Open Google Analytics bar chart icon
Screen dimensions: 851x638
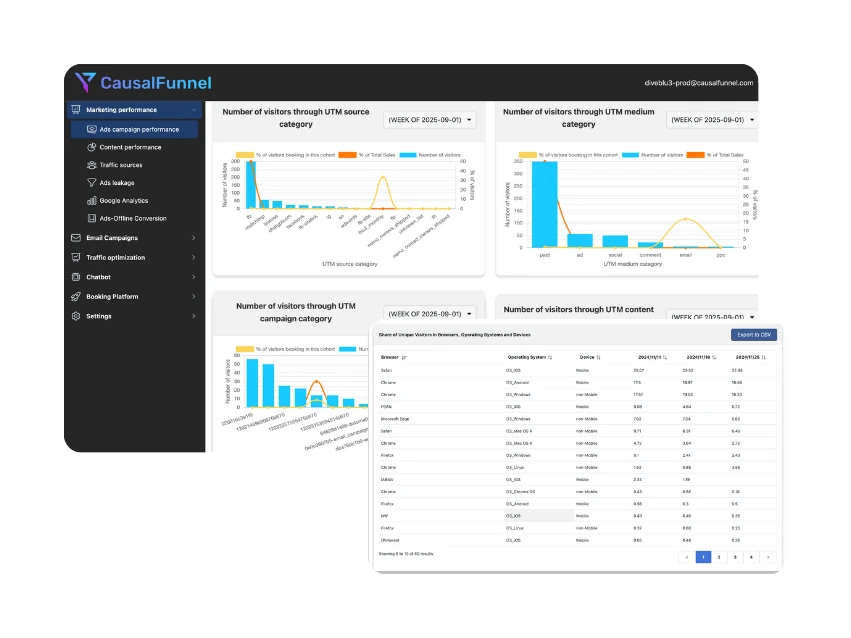(91, 201)
